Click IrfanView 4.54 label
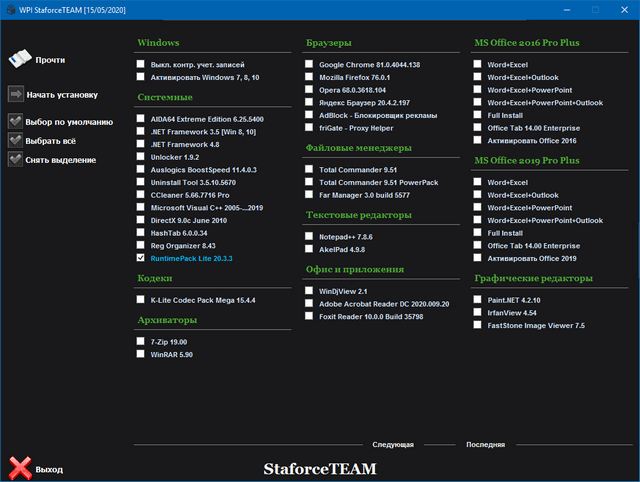 (x=512, y=313)
